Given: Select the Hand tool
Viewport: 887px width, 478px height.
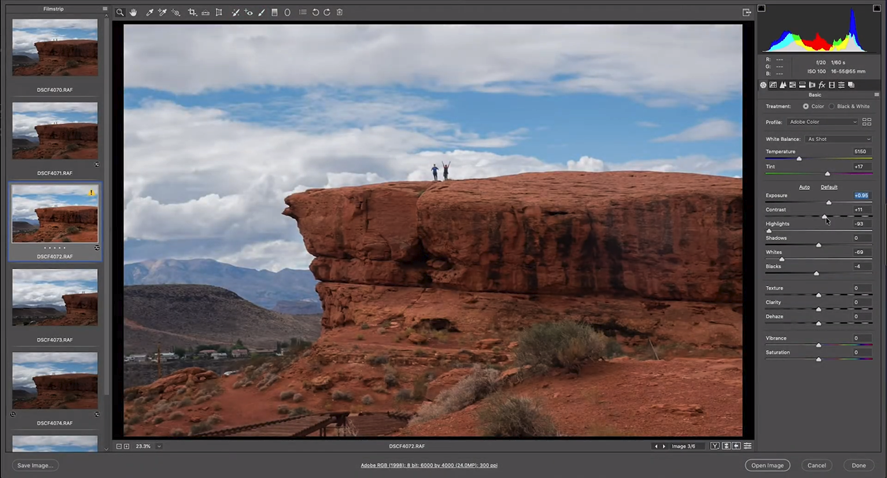Looking at the screenshot, I should 133,12.
